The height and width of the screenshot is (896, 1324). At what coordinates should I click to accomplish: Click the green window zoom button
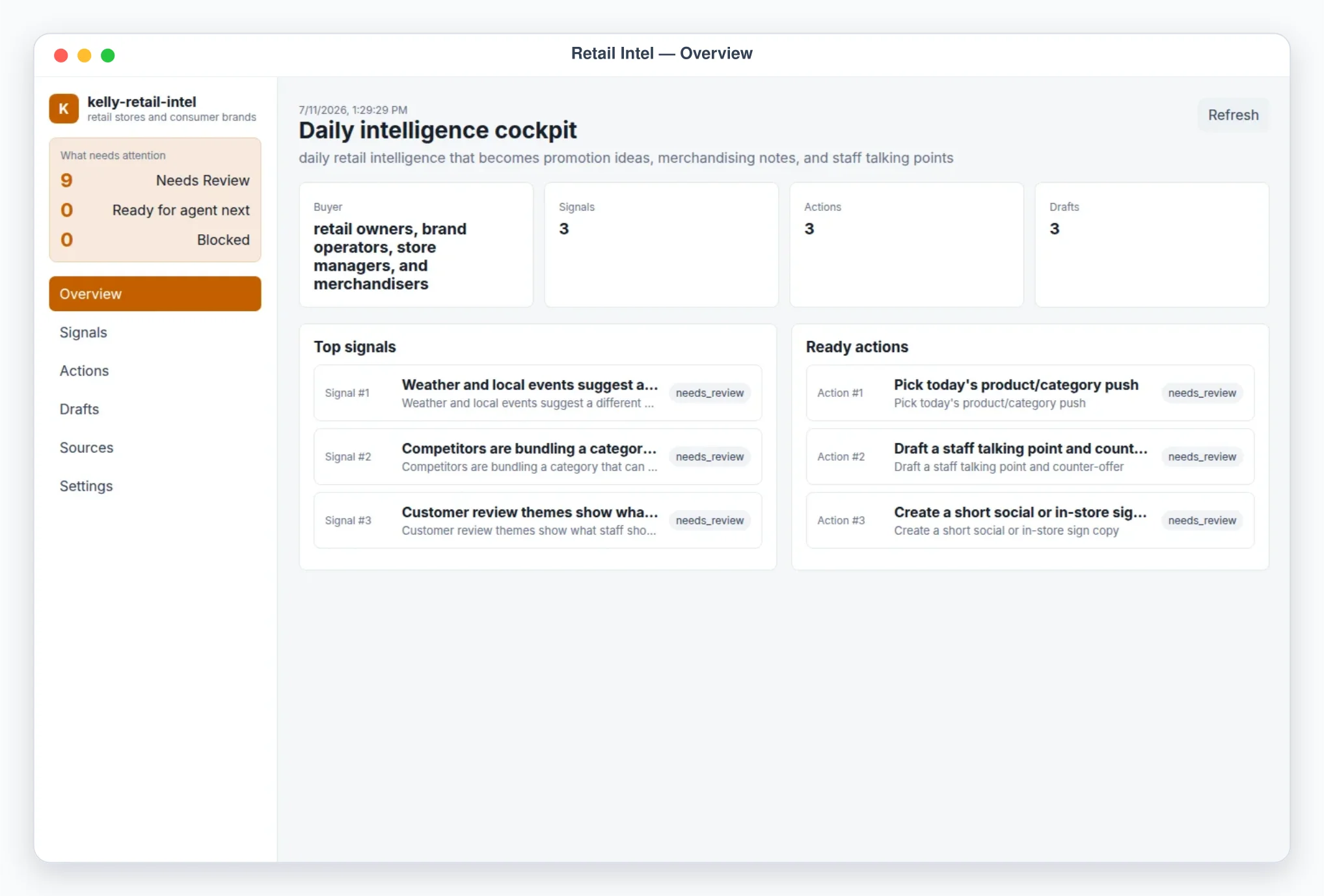(x=108, y=55)
